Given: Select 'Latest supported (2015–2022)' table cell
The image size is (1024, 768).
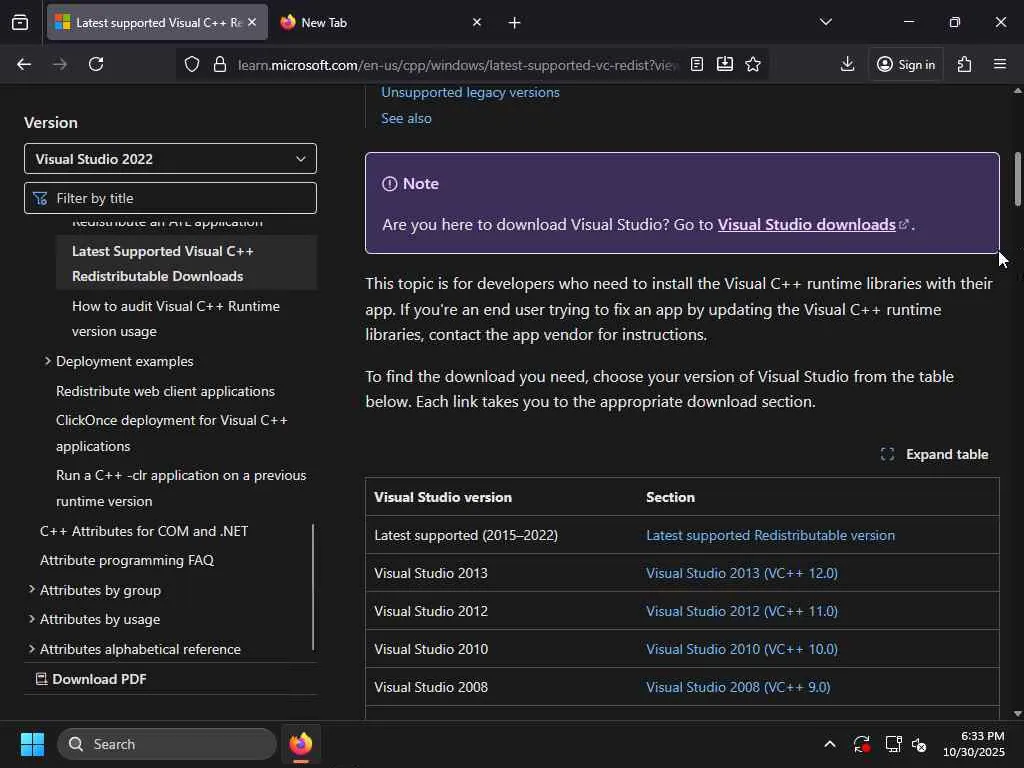Looking at the screenshot, I should [x=501, y=535].
